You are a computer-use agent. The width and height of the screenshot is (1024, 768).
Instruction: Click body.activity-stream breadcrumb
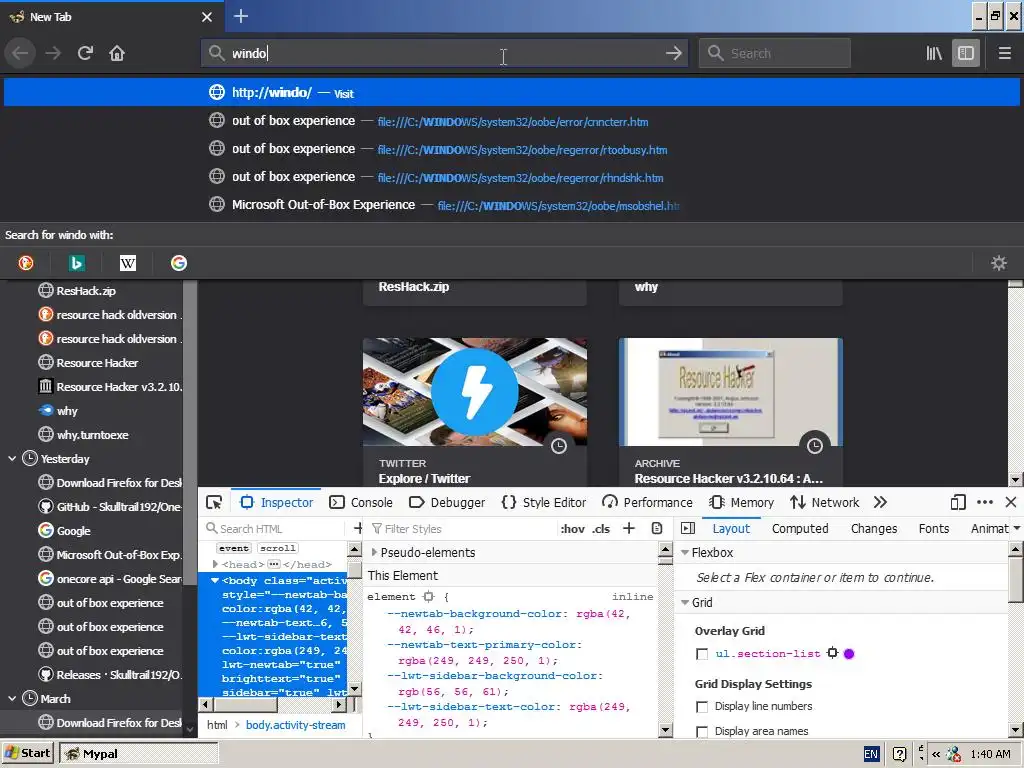295,725
